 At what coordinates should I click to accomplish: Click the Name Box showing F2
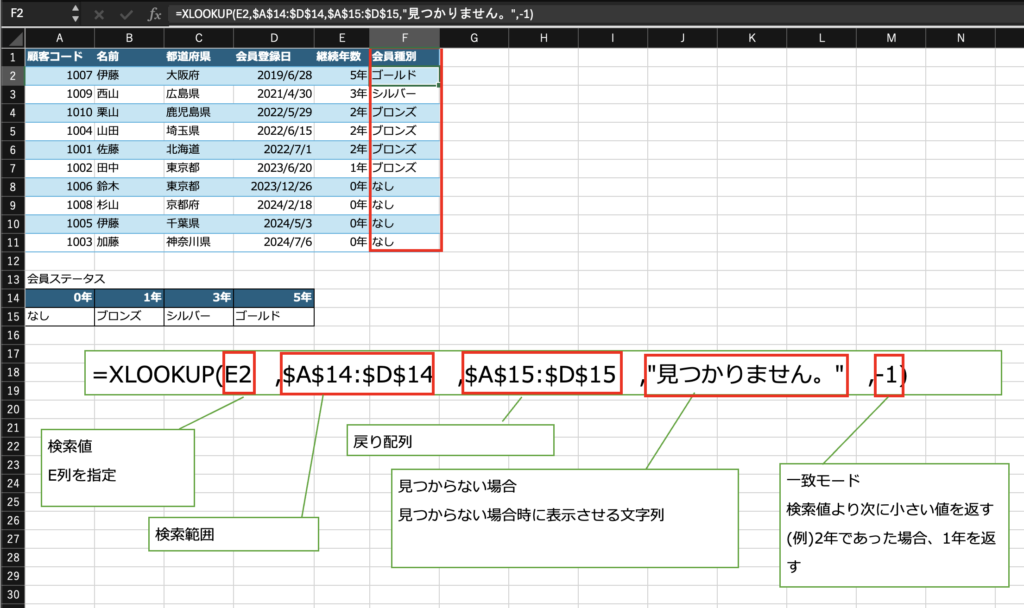click(x=35, y=15)
